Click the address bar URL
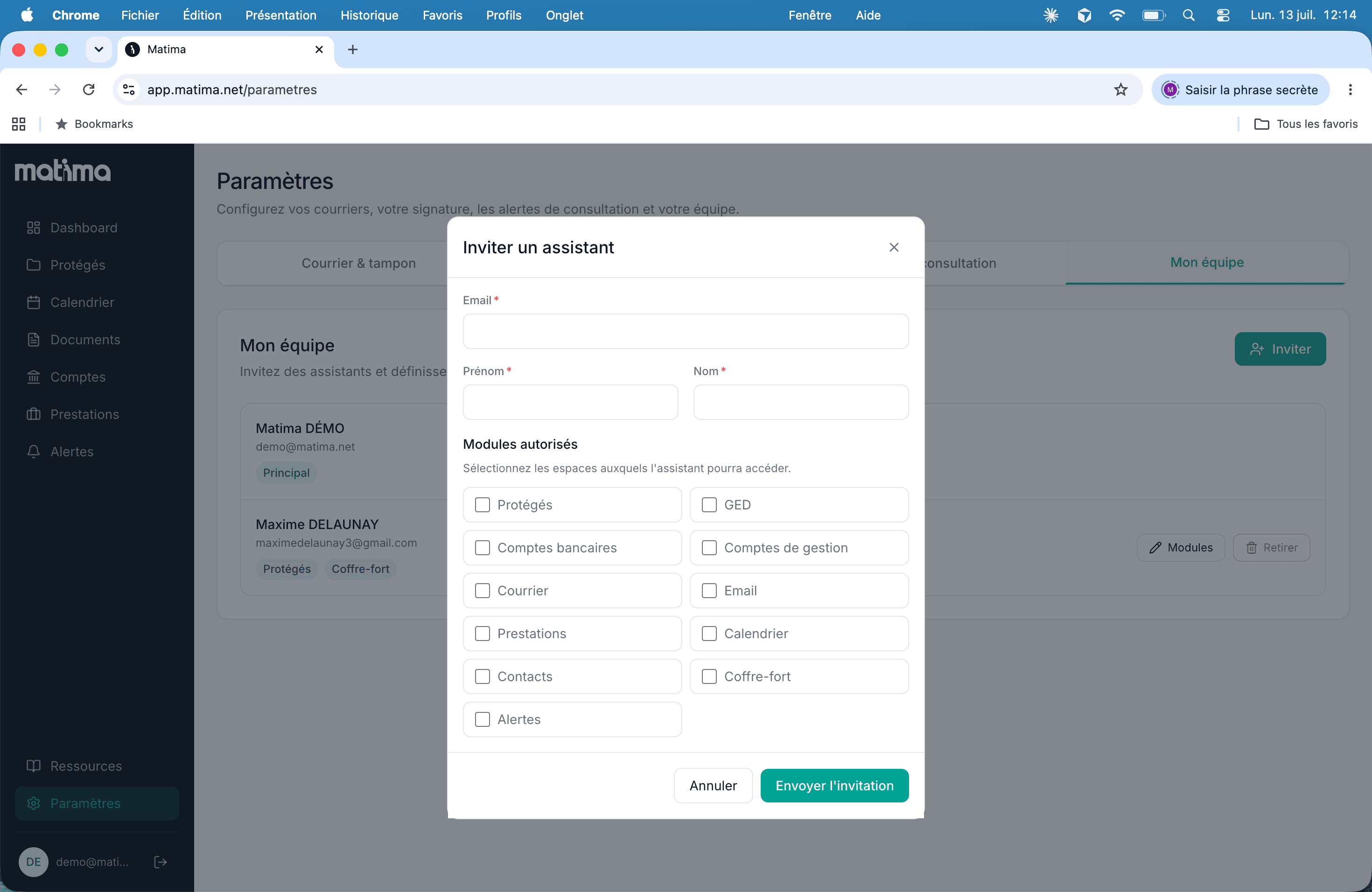 click(232, 89)
